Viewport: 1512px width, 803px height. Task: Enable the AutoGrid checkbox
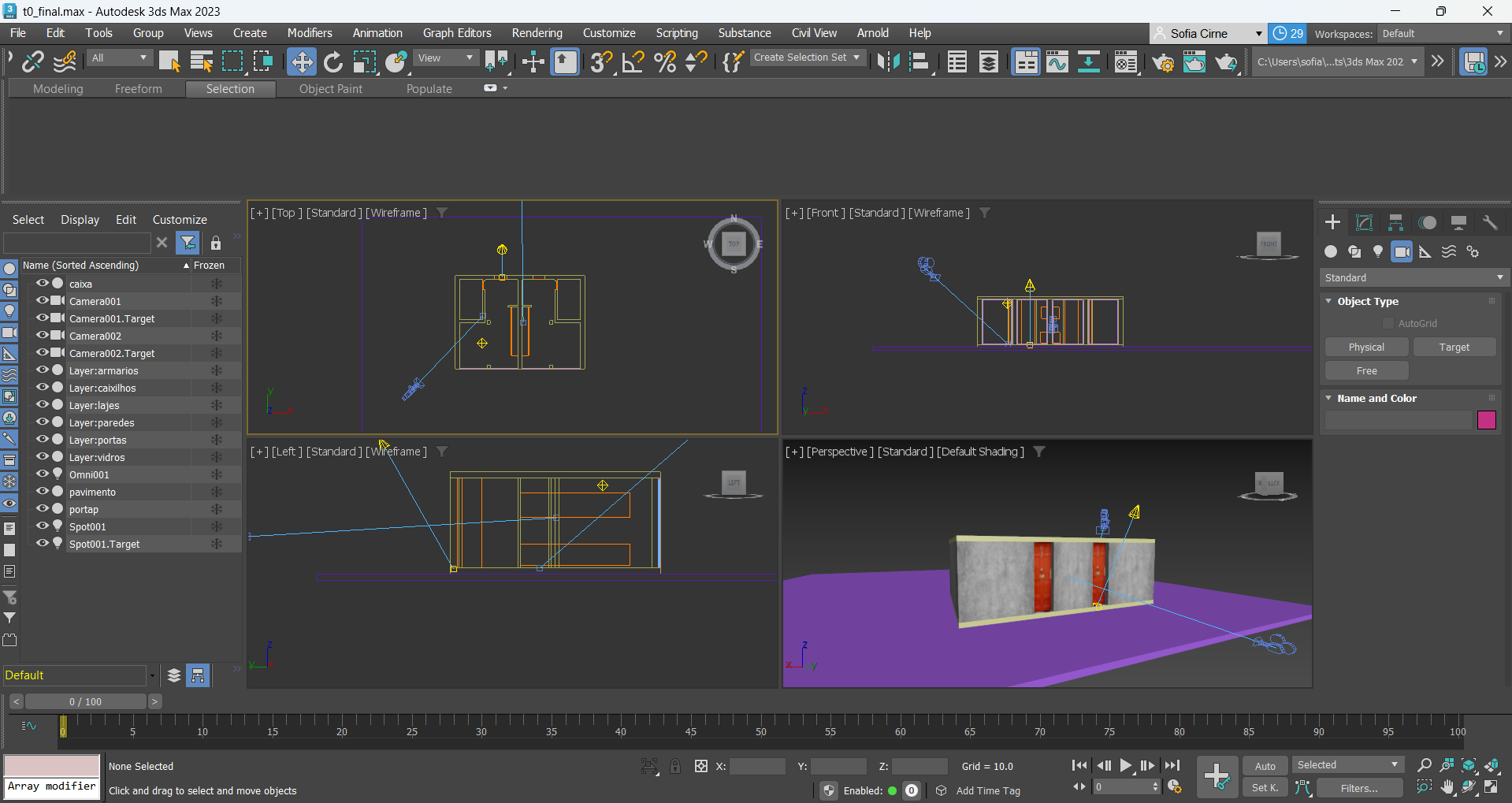pos(1388,323)
